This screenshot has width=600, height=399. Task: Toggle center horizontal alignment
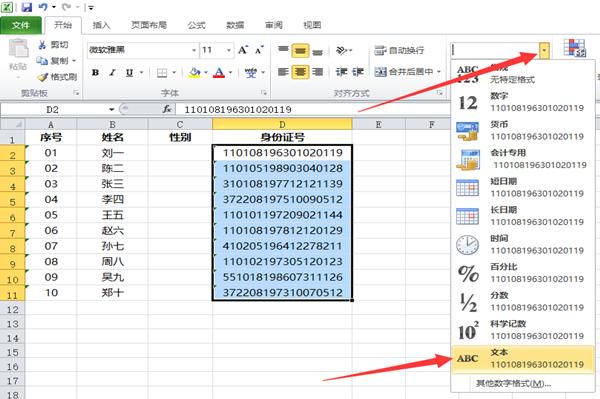tap(300, 72)
